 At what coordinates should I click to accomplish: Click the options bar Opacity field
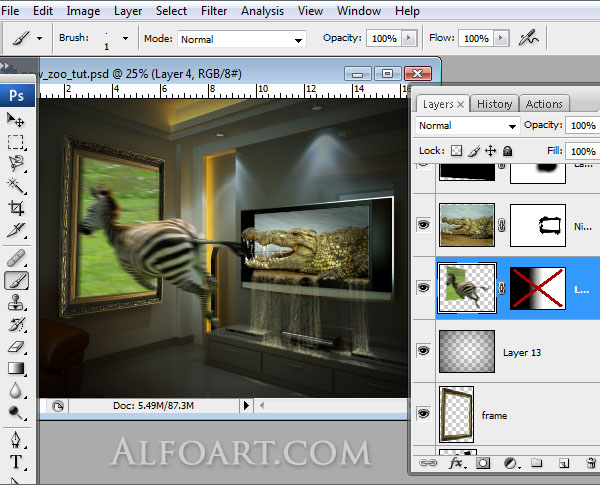click(384, 38)
